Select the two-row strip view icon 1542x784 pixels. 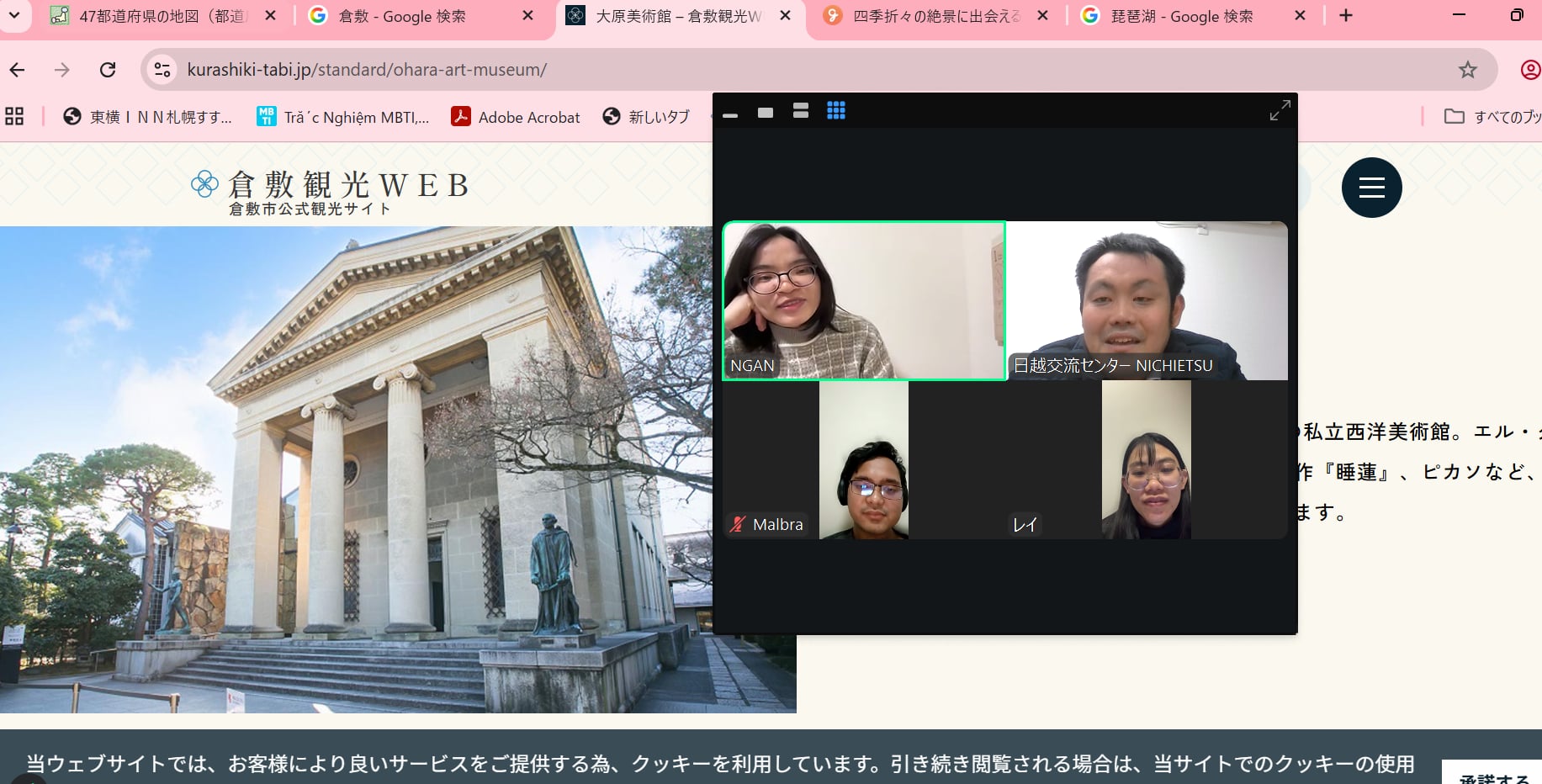tap(800, 111)
